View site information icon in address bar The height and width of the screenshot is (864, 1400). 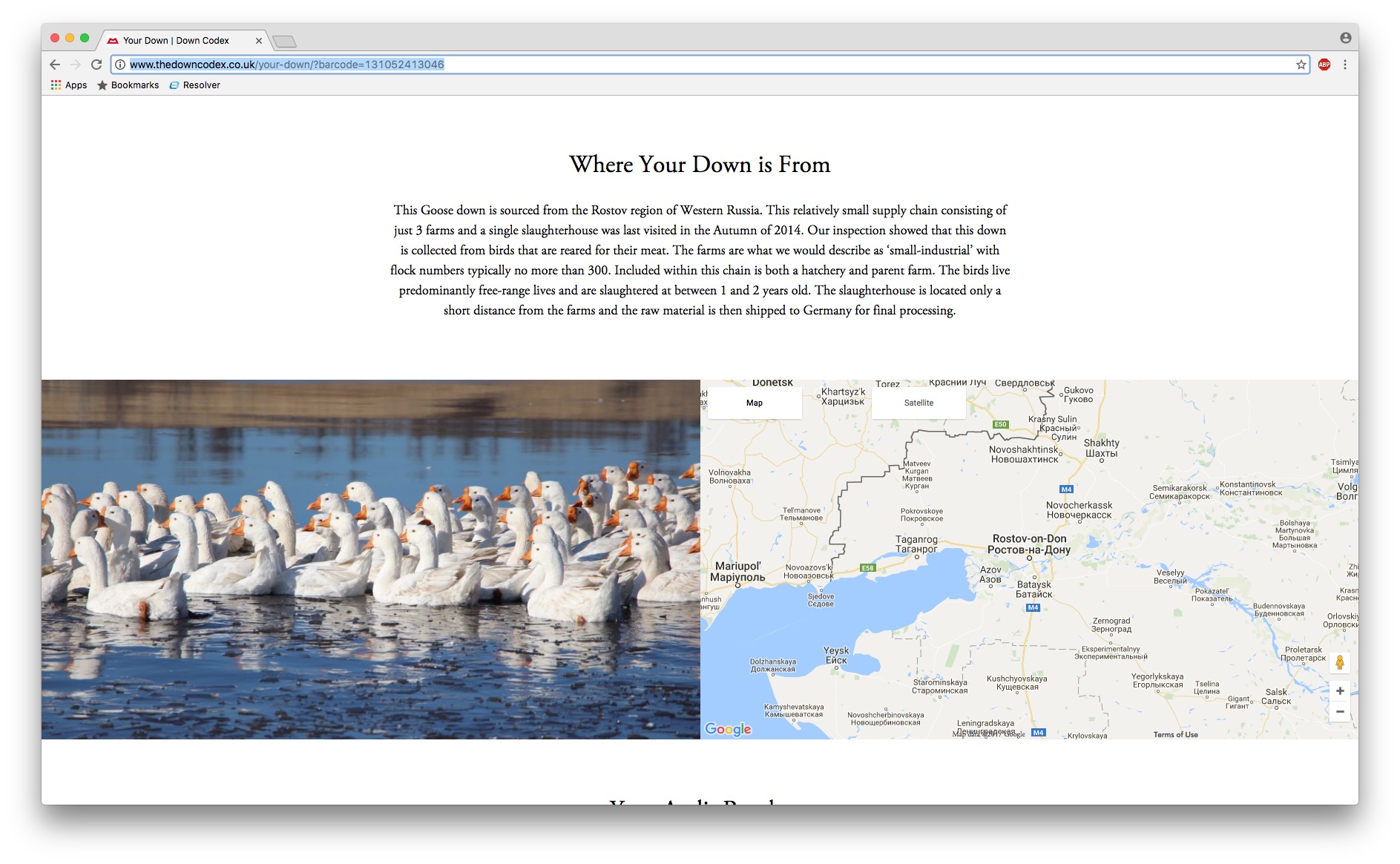[x=120, y=65]
